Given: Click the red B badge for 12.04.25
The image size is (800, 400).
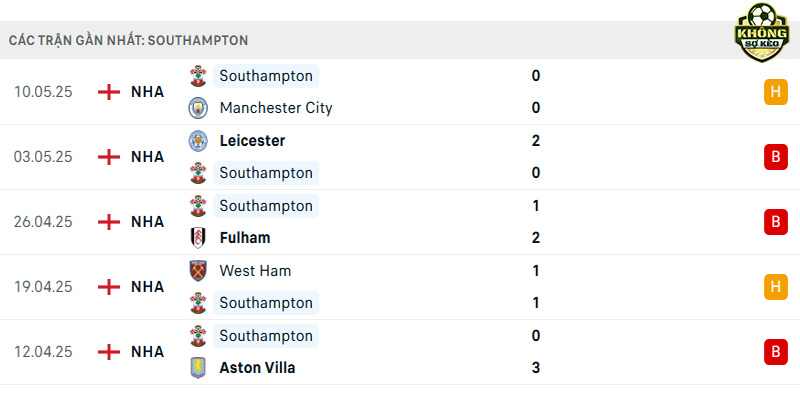Looking at the screenshot, I should pos(776,352).
